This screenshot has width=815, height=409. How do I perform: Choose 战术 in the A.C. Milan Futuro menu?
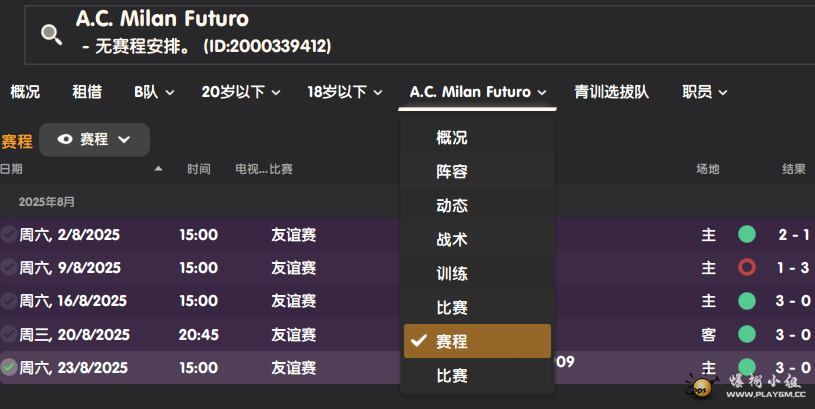(x=452, y=240)
